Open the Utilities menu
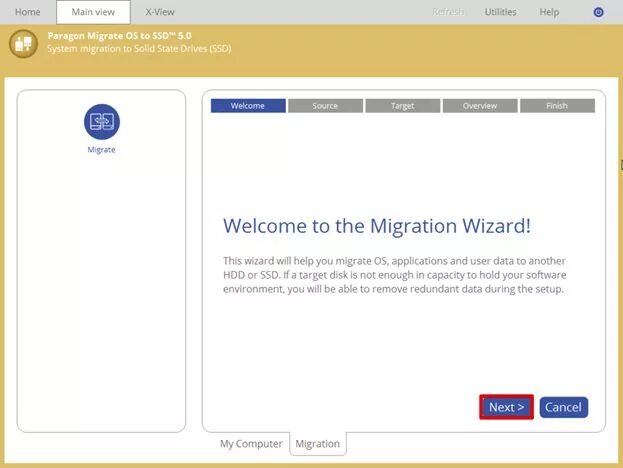623x468 pixels. click(x=501, y=12)
